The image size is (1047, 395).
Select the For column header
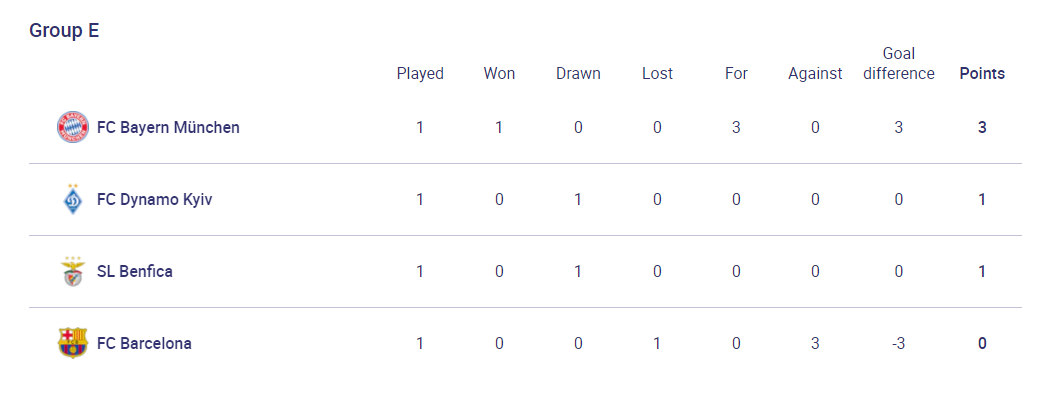(736, 73)
